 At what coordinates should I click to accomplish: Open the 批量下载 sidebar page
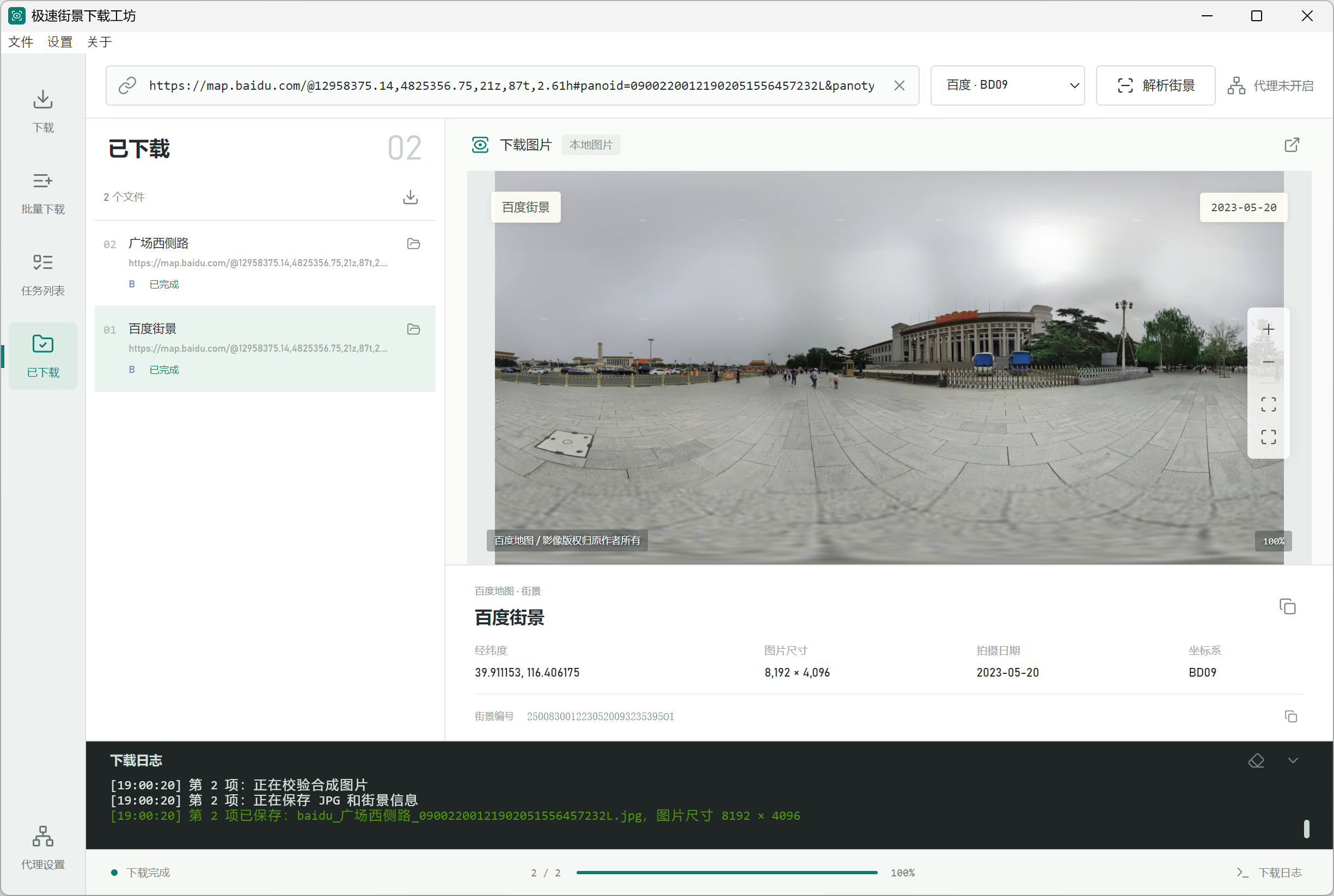coord(43,193)
